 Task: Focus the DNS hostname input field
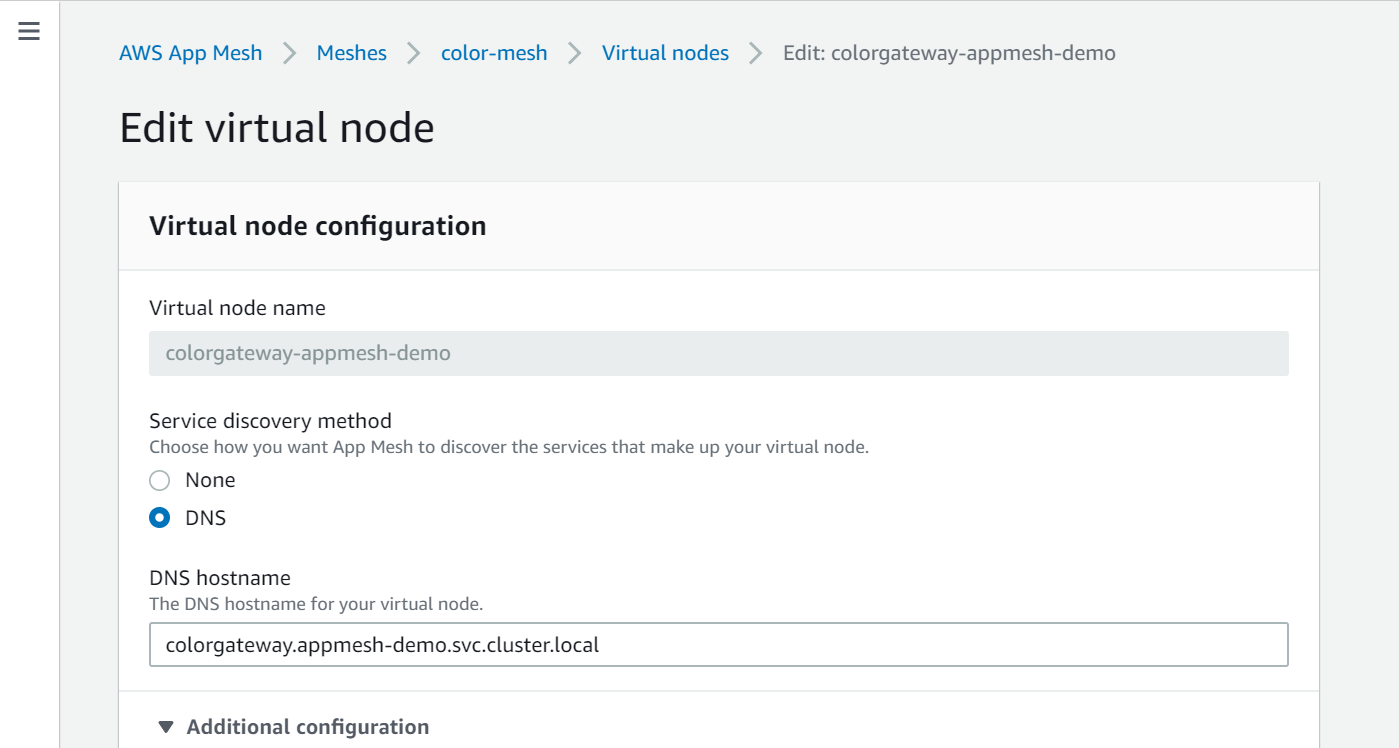(x=719, y=645)
